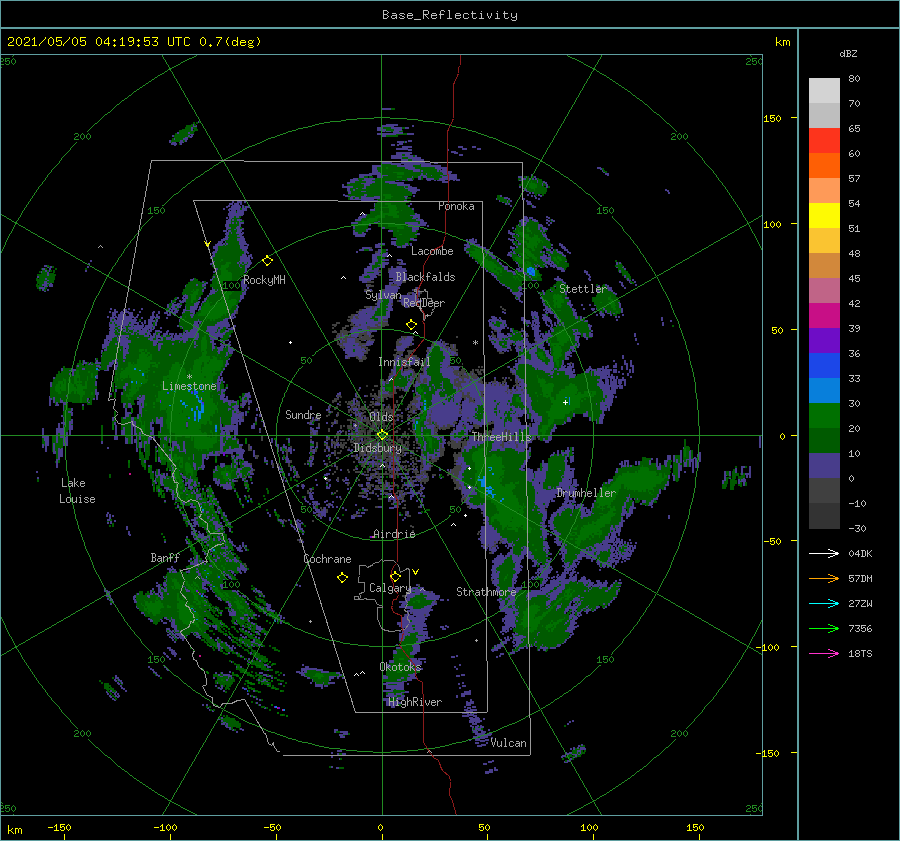The width and height of the screenshot is (900, 841).
Task: Click the Stettler city label
Action: pos(583,289)
